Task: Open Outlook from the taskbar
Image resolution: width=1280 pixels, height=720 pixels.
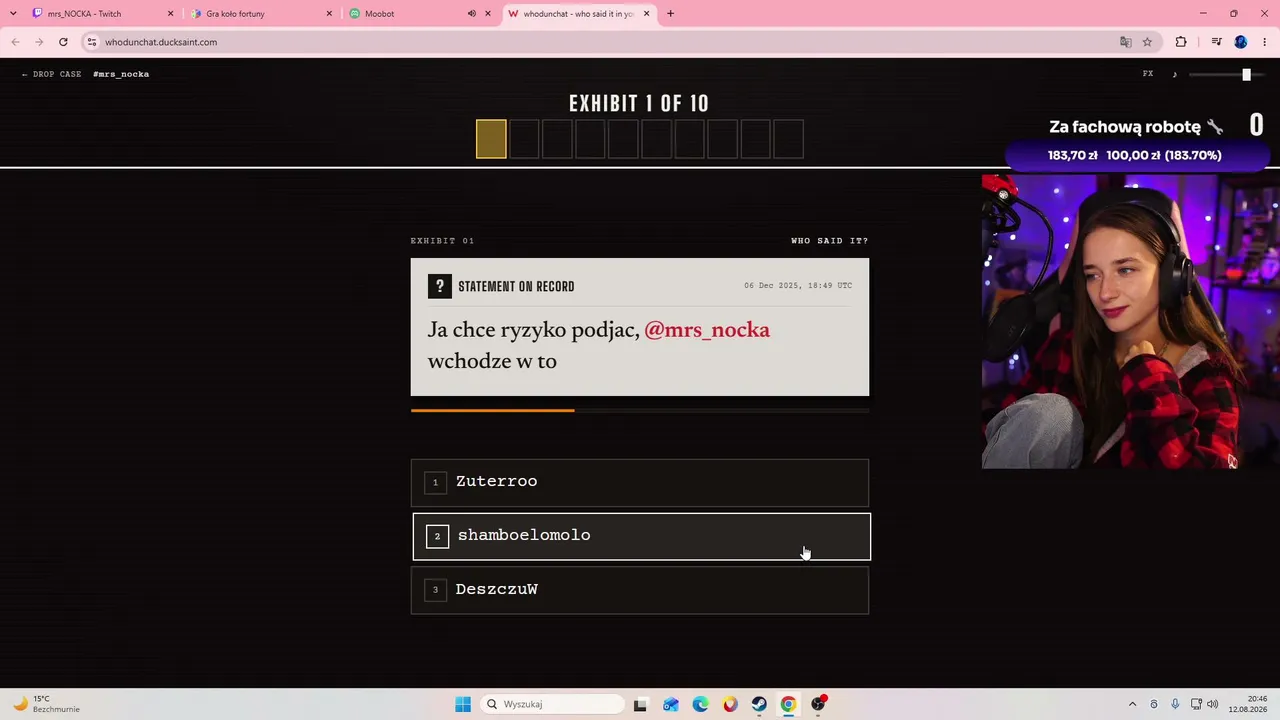Action: (x=670, y=704)
